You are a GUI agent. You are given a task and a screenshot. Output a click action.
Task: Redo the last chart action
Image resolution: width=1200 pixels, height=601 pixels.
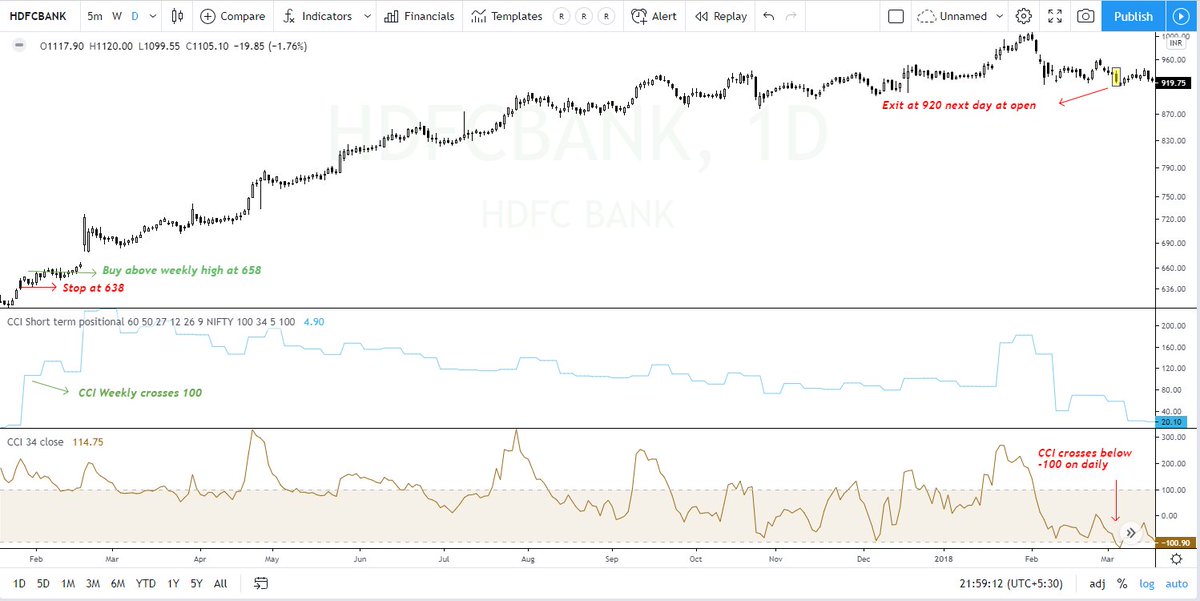pos(791,16)
